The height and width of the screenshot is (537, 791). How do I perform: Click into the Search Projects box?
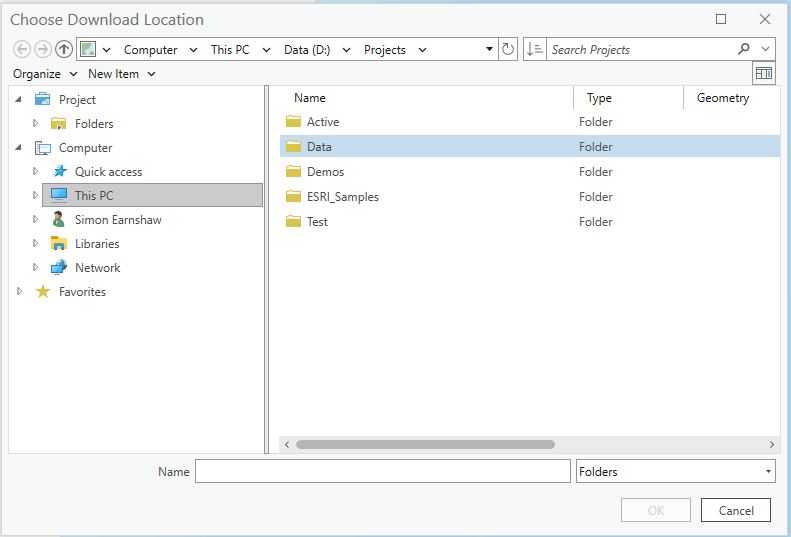point(641,49)
